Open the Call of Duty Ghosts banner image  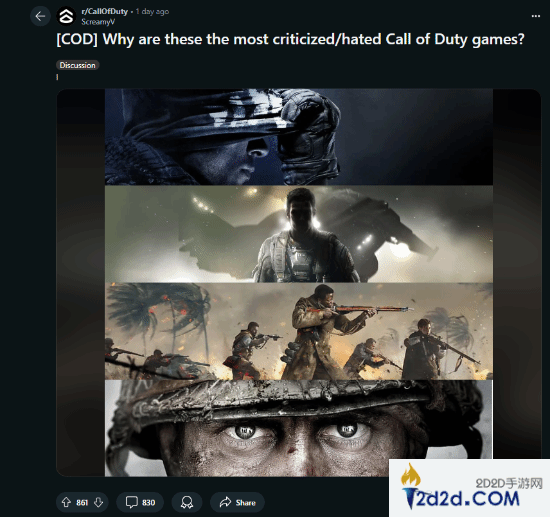pyautogui.click(x=299, y=137)
